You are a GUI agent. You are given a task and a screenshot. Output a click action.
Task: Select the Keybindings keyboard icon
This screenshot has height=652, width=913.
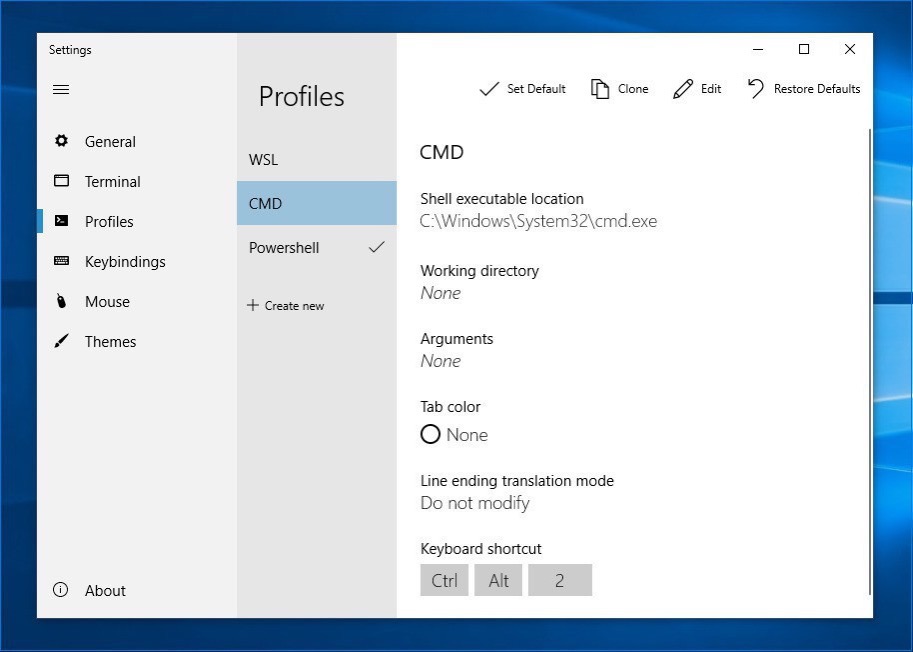click(61, 262)
